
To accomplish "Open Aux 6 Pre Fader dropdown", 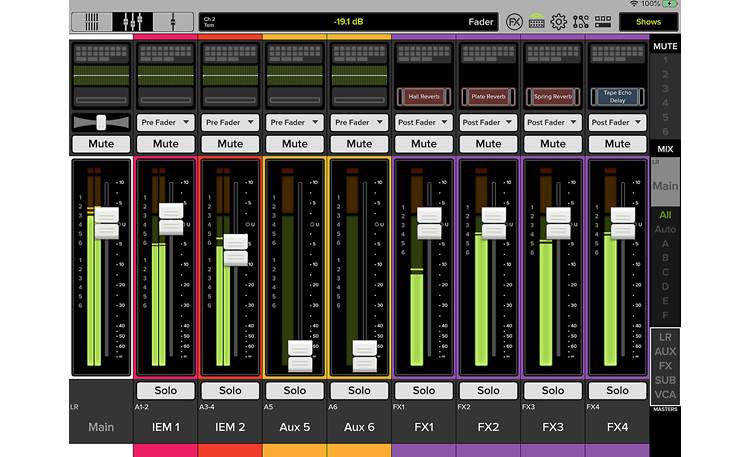I will (359, 123).
